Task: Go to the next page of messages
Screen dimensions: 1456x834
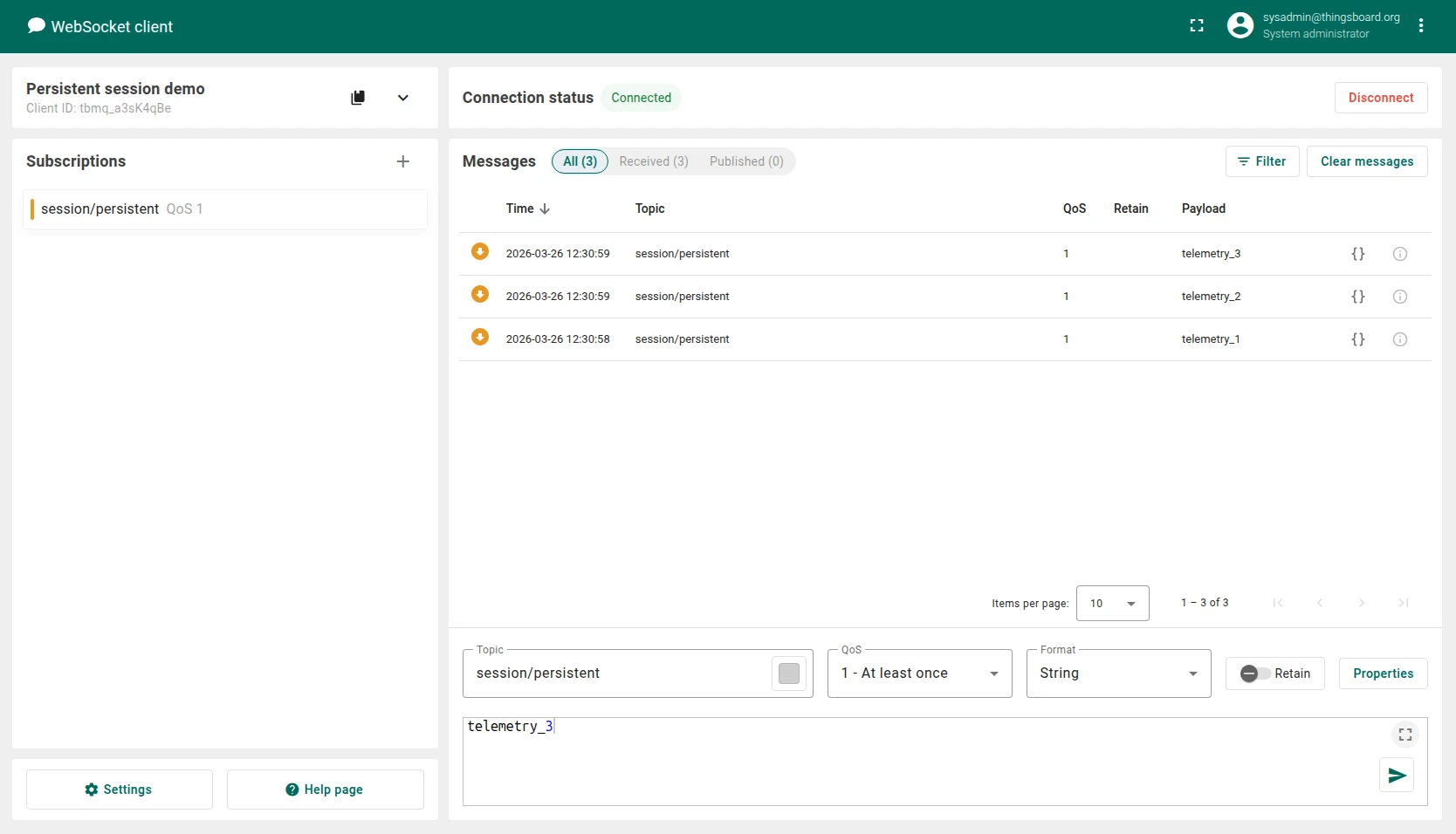Action: pyautogui.click(x=1362, y=603)
